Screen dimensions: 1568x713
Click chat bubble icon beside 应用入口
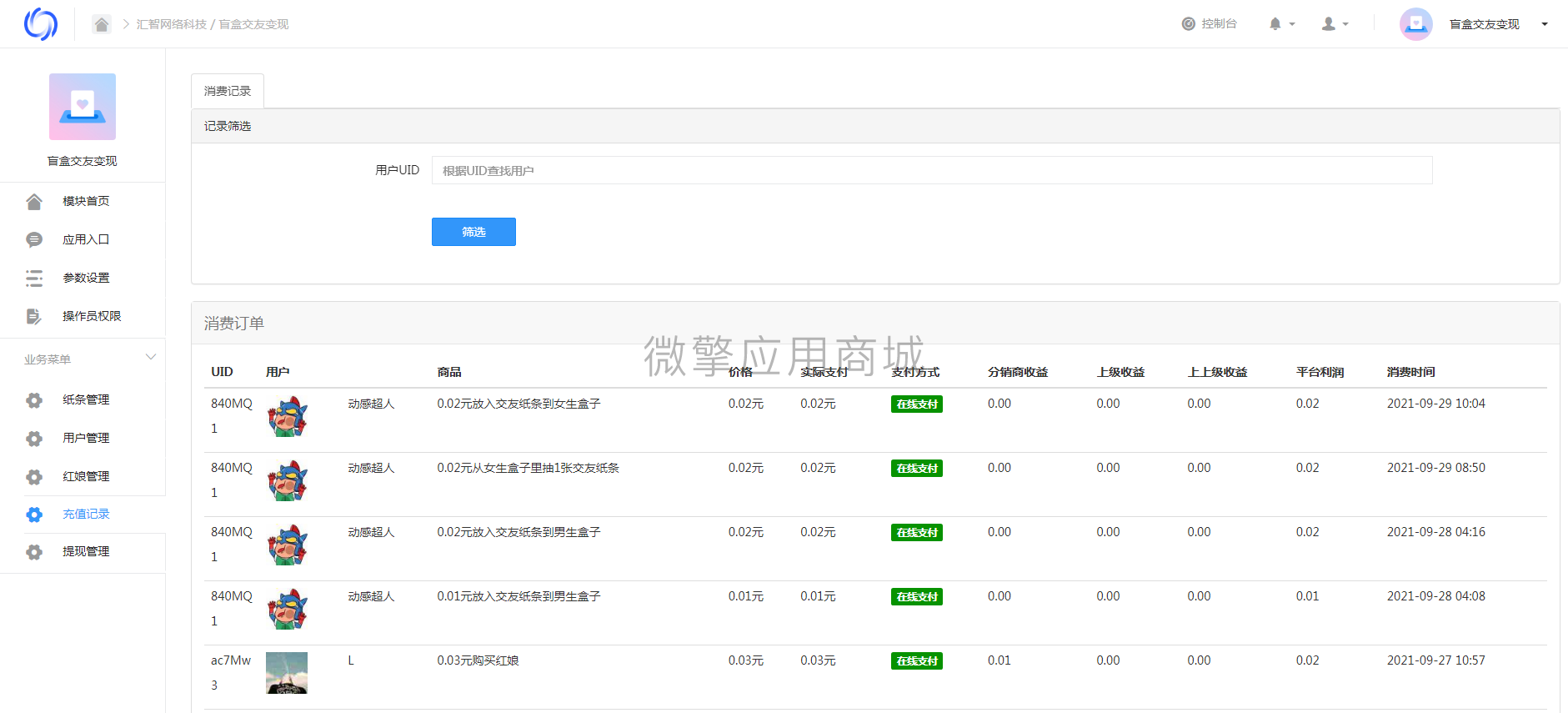(x=34, y=239)
